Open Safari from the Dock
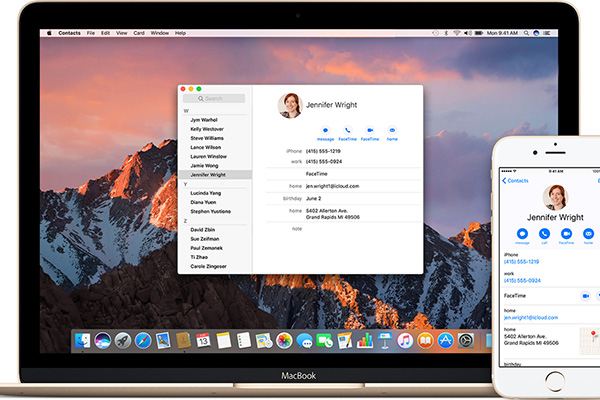The image size is (600, 400). 143,341
